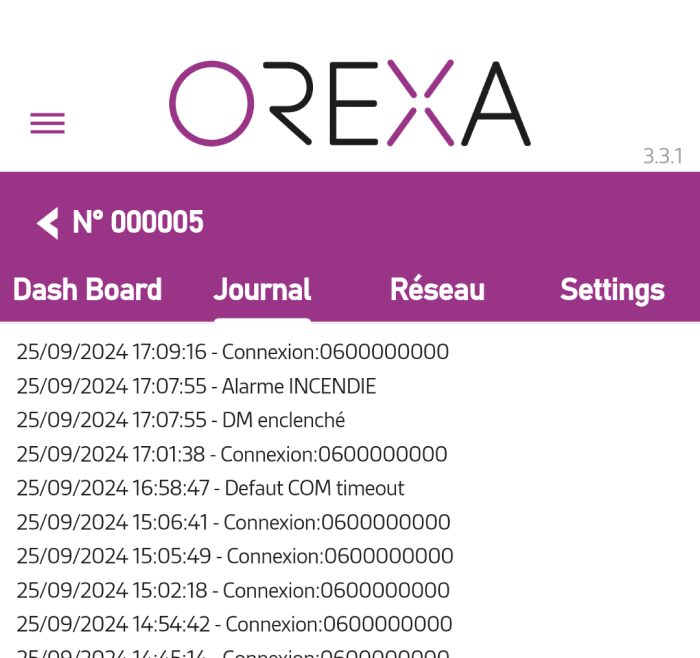The width and height of the screenshot is (700, 658).
Task: Select the Alarme INCENDIE log entry
Action: (x=196, y=386)
